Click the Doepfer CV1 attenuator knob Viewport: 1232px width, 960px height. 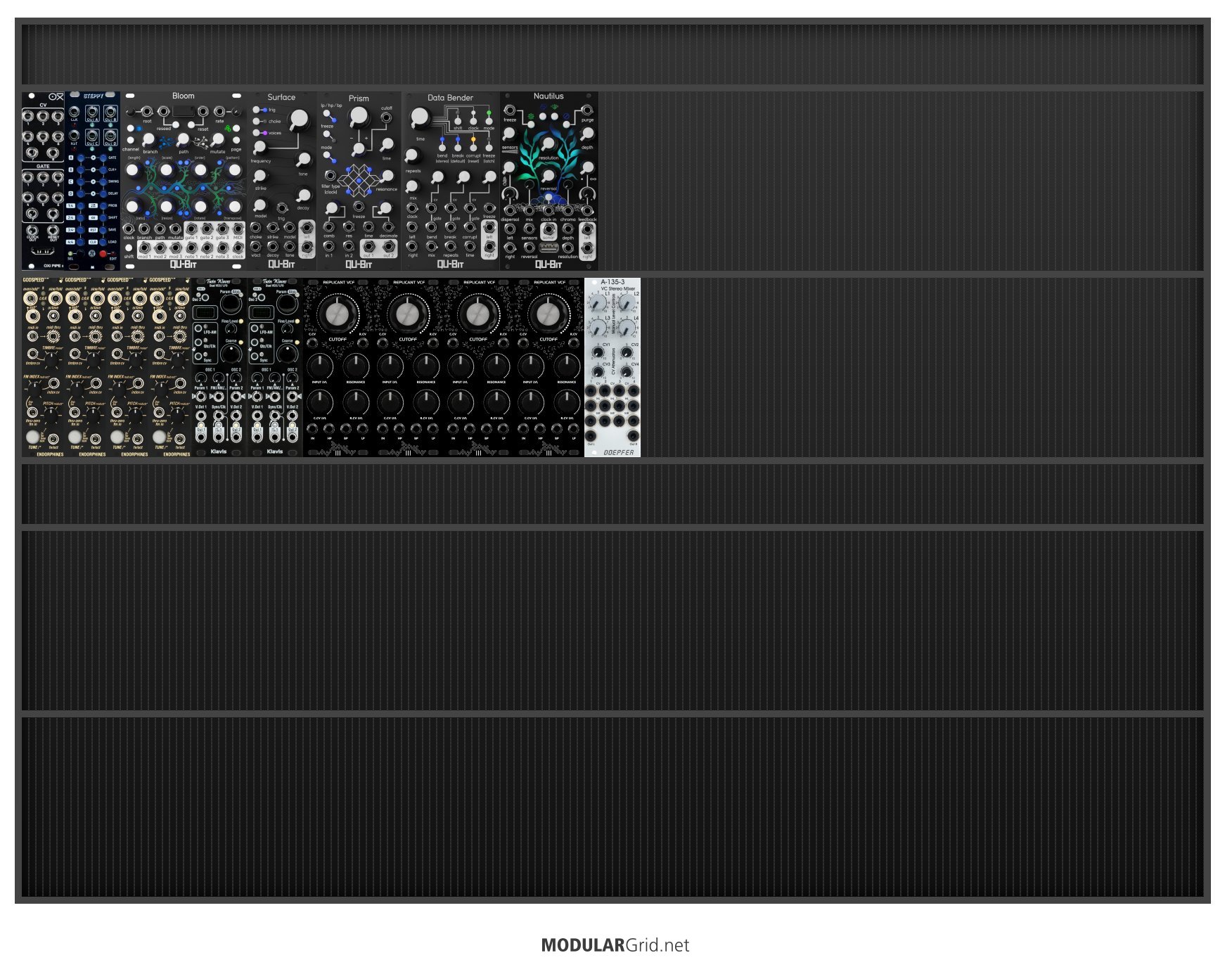[x=598, y=352]
